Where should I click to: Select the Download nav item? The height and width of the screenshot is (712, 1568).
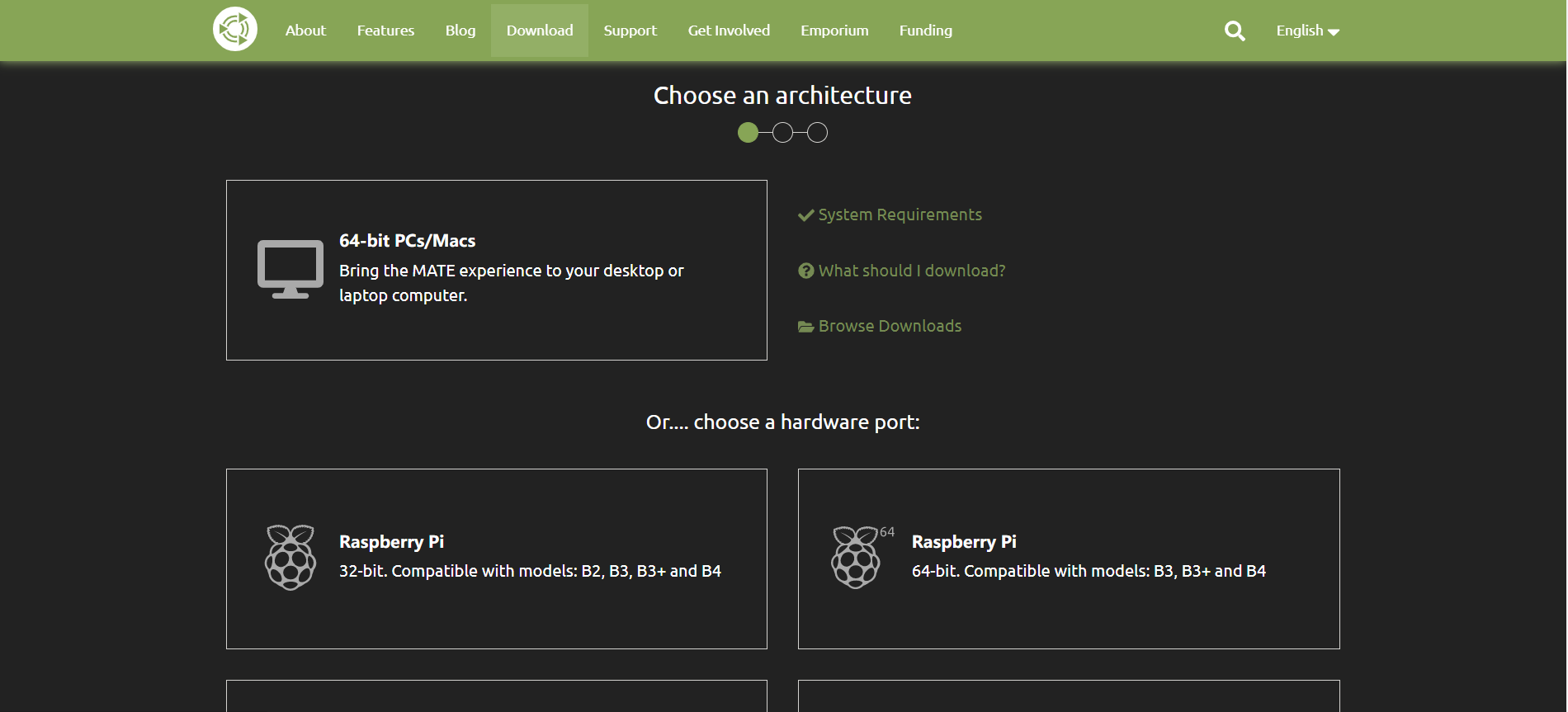click(x=540, y=31)
